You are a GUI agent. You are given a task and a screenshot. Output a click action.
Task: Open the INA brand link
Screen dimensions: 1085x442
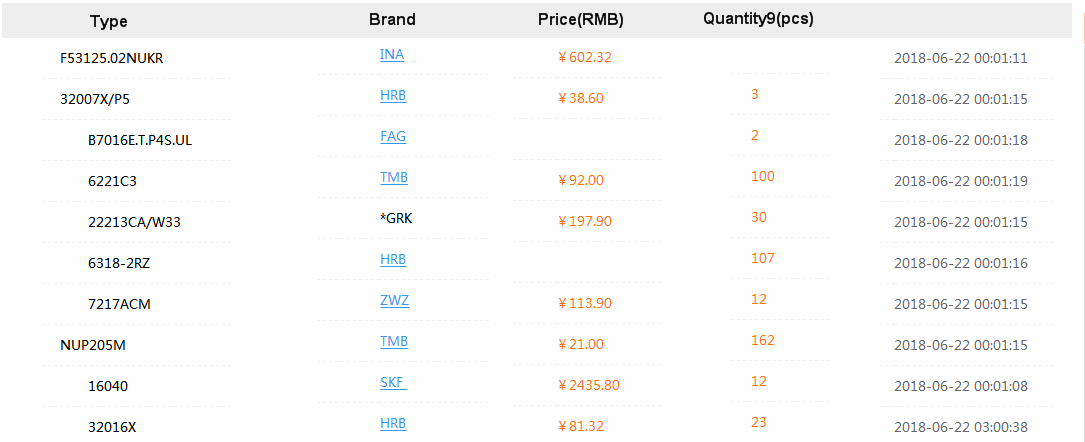click(x=392, y=55)
